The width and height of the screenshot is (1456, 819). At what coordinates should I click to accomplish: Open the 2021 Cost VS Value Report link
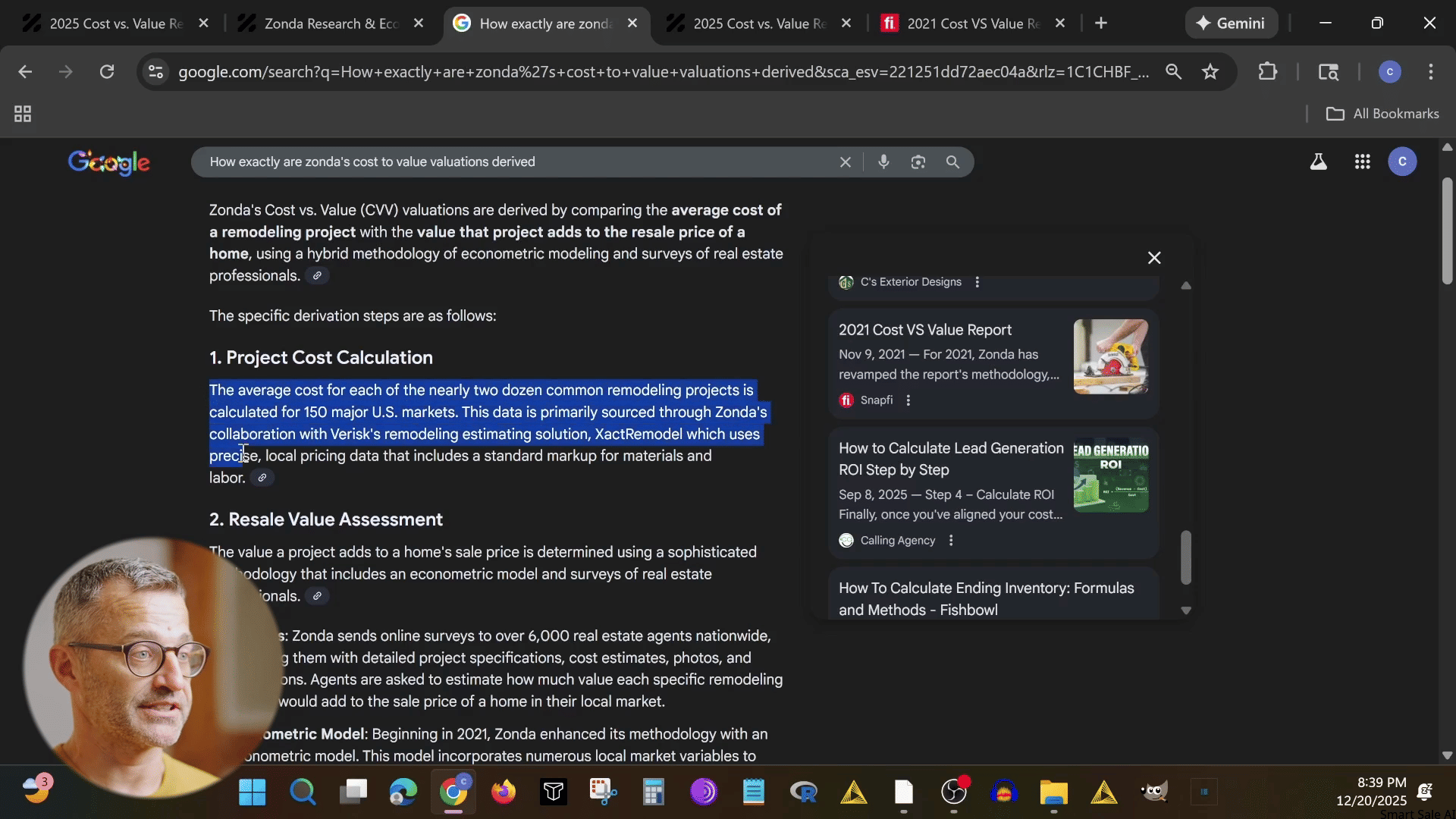[924, 330]
